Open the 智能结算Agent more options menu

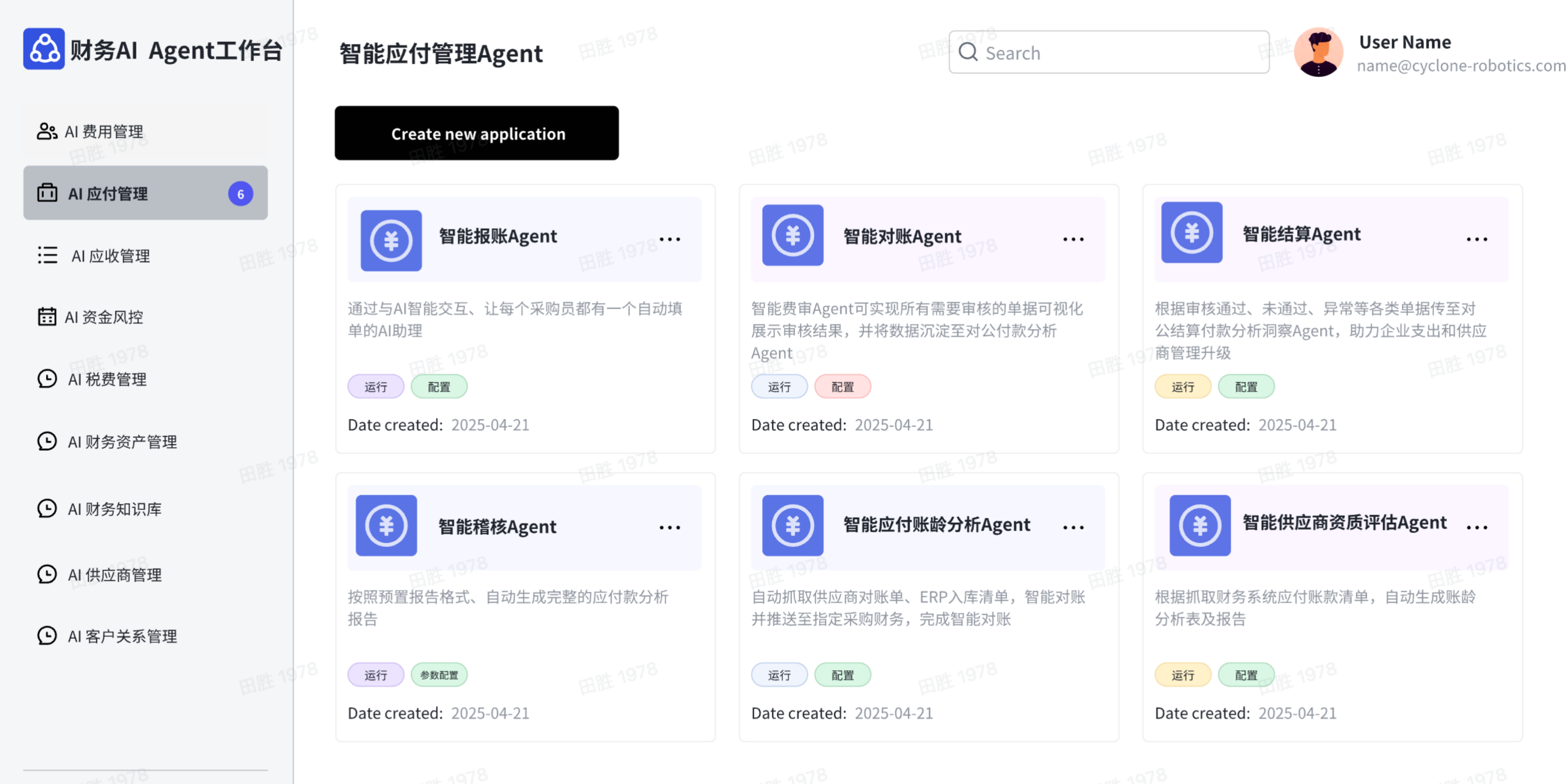click(x=1477, y=239)
